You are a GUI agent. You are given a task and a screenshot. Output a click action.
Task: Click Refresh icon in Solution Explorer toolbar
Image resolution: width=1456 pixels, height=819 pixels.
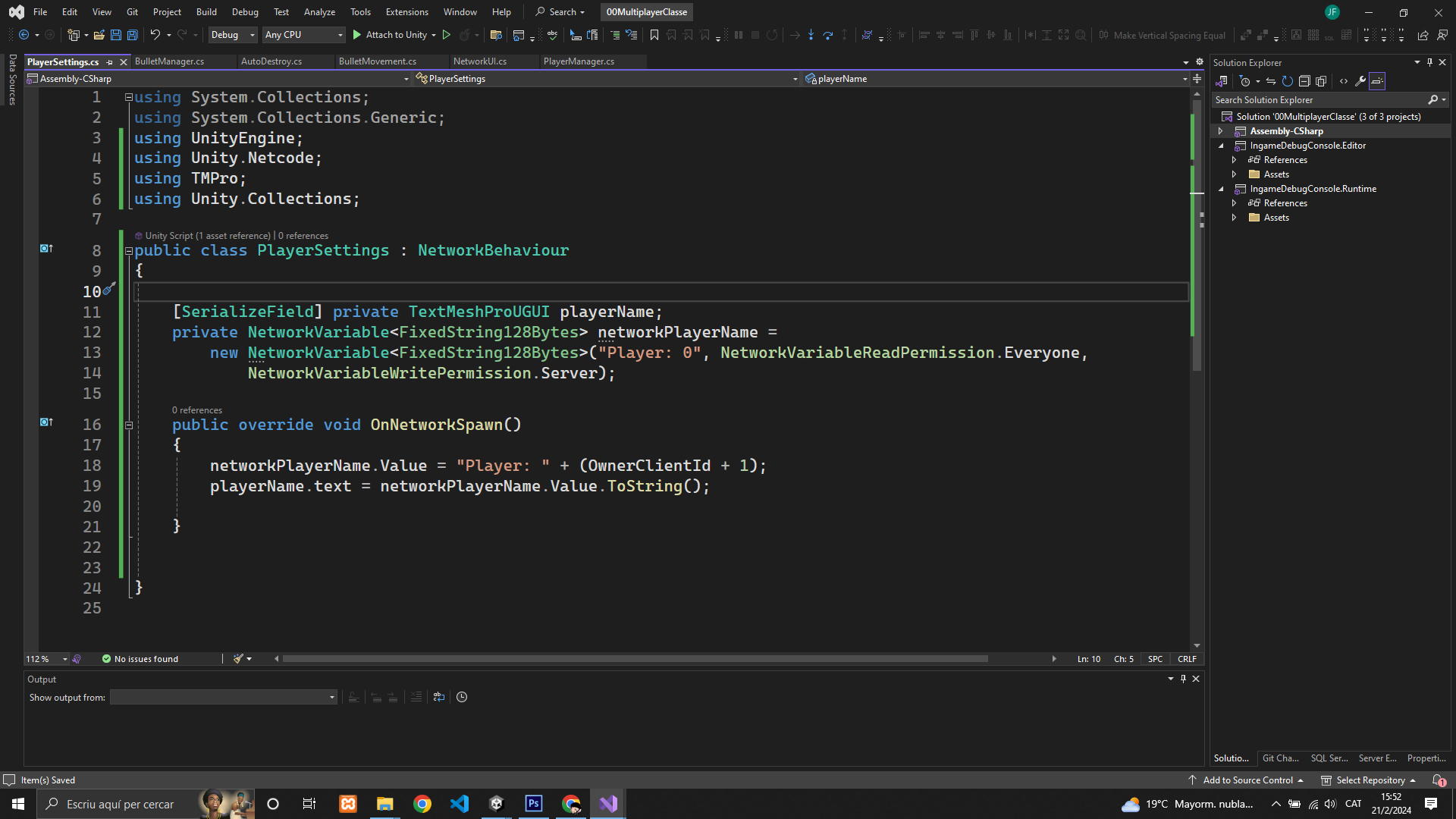point(1288,81)
